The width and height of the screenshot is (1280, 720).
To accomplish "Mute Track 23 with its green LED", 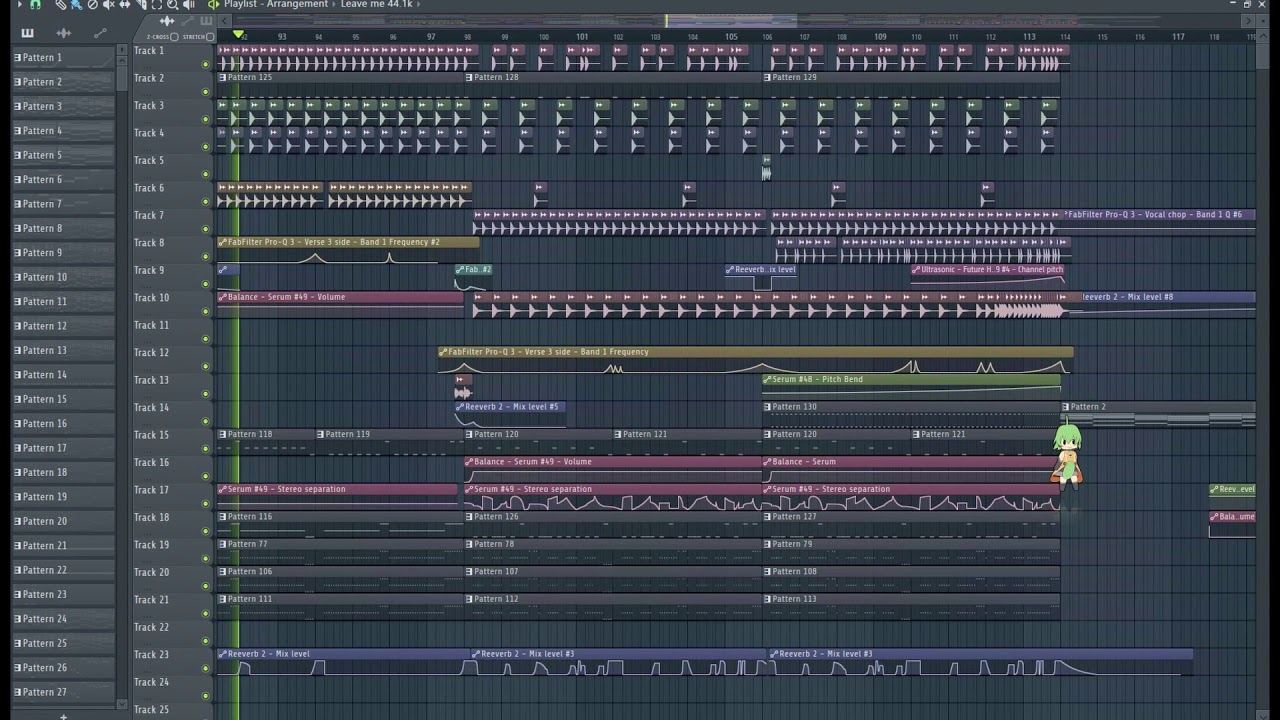I will (206, 668).
